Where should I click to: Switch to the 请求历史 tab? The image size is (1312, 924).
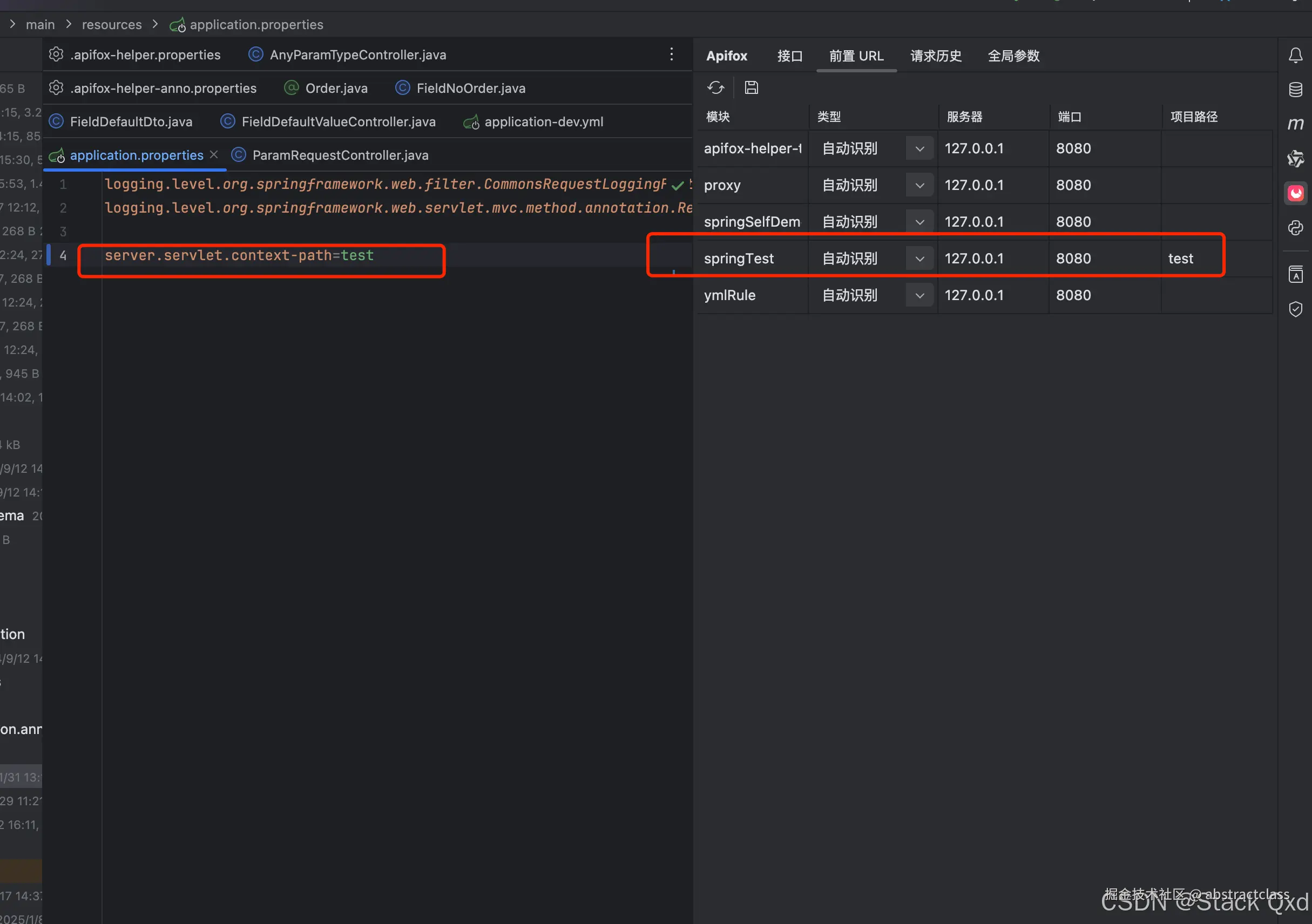936,56
